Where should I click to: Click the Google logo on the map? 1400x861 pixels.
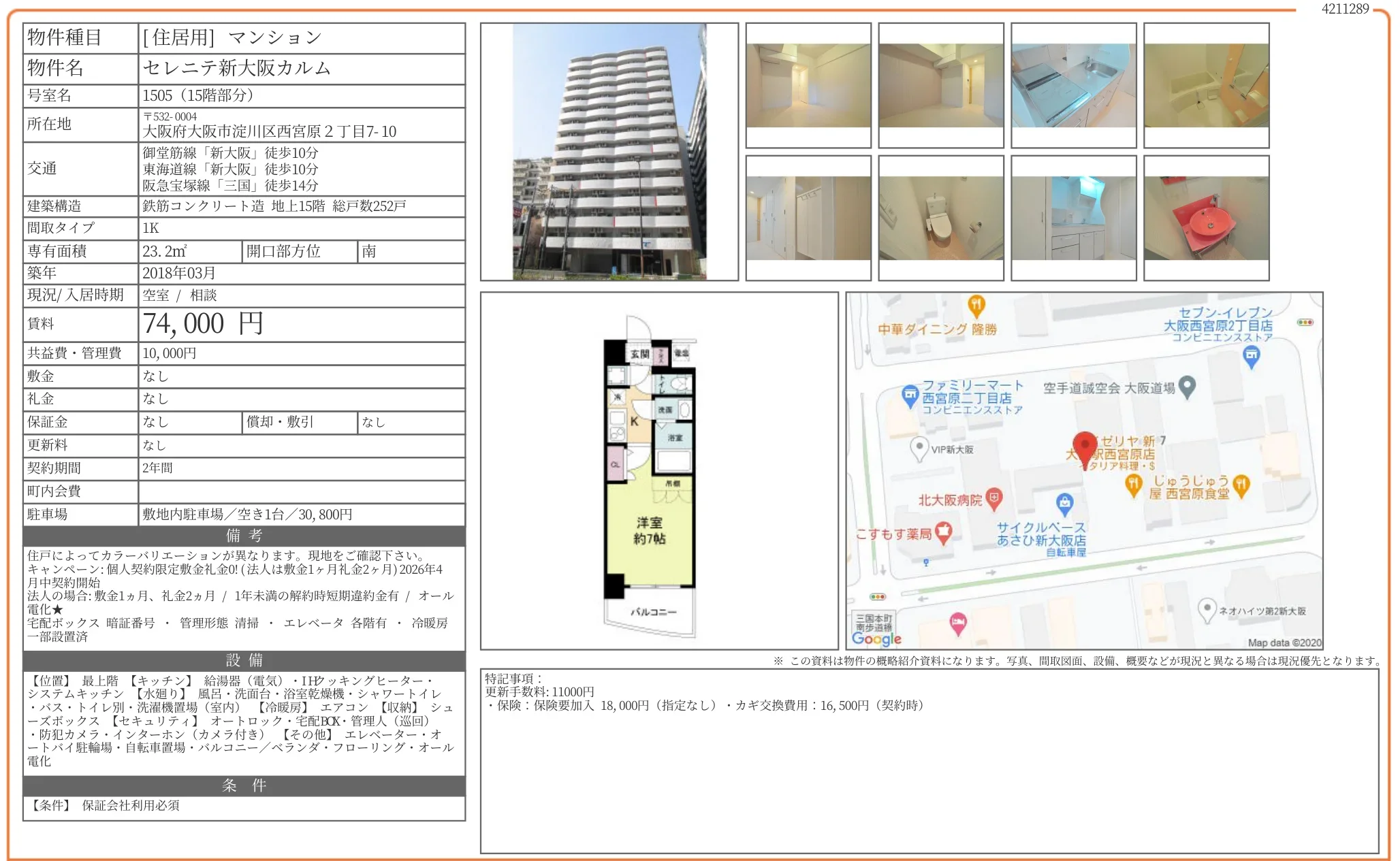pos(876,638)
